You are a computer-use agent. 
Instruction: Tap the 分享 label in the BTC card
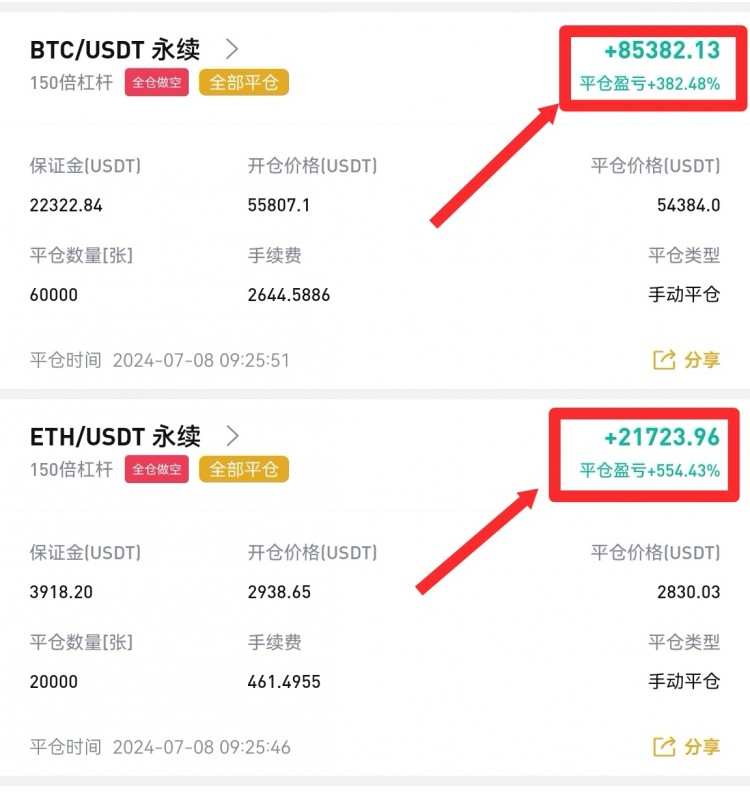coord(702,360)
